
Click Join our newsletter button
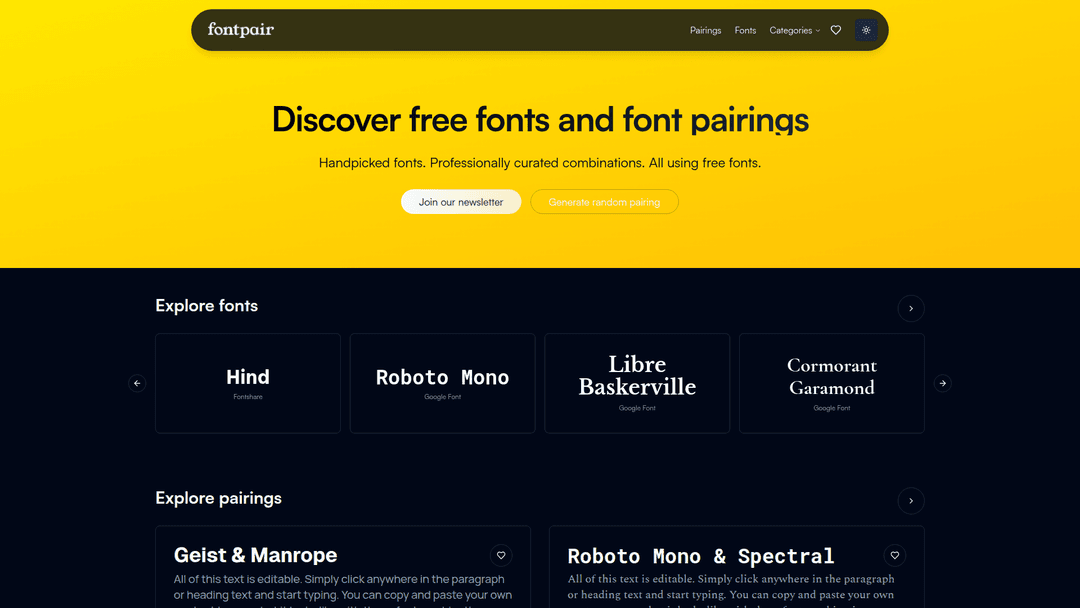[461, 202]
